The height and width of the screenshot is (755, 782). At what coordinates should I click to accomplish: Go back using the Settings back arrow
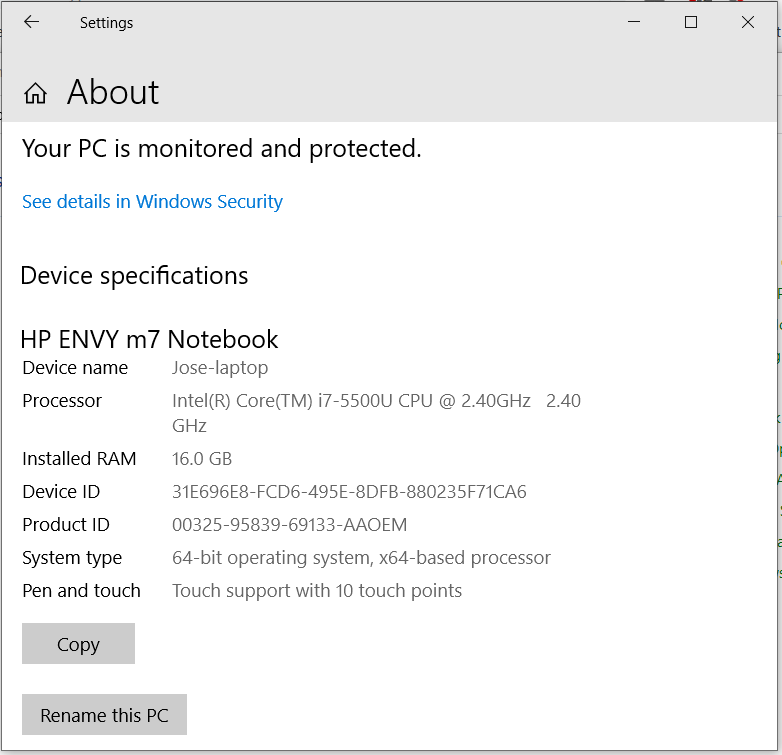31,22
